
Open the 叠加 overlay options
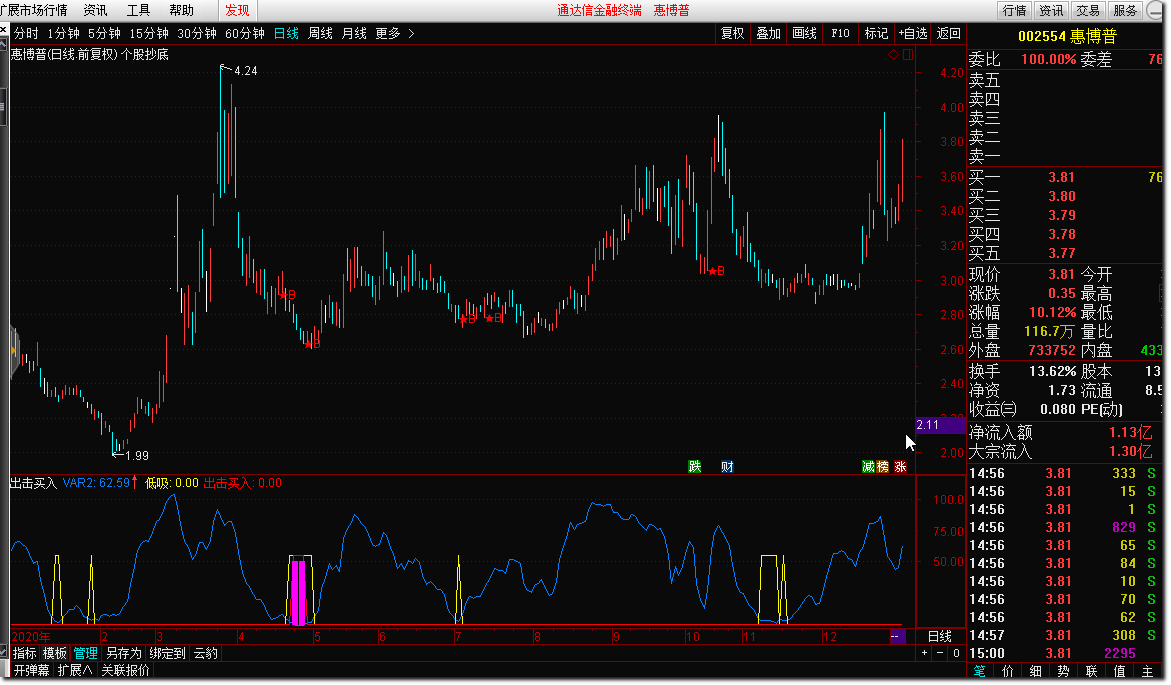coord(768,34)
